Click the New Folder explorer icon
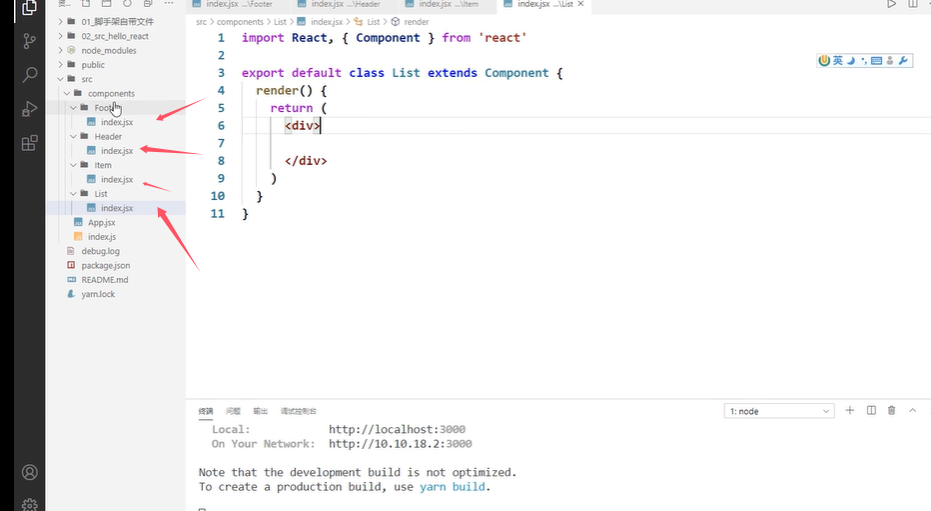This screenshot has width=931, height=511. [x=106, y=3]
